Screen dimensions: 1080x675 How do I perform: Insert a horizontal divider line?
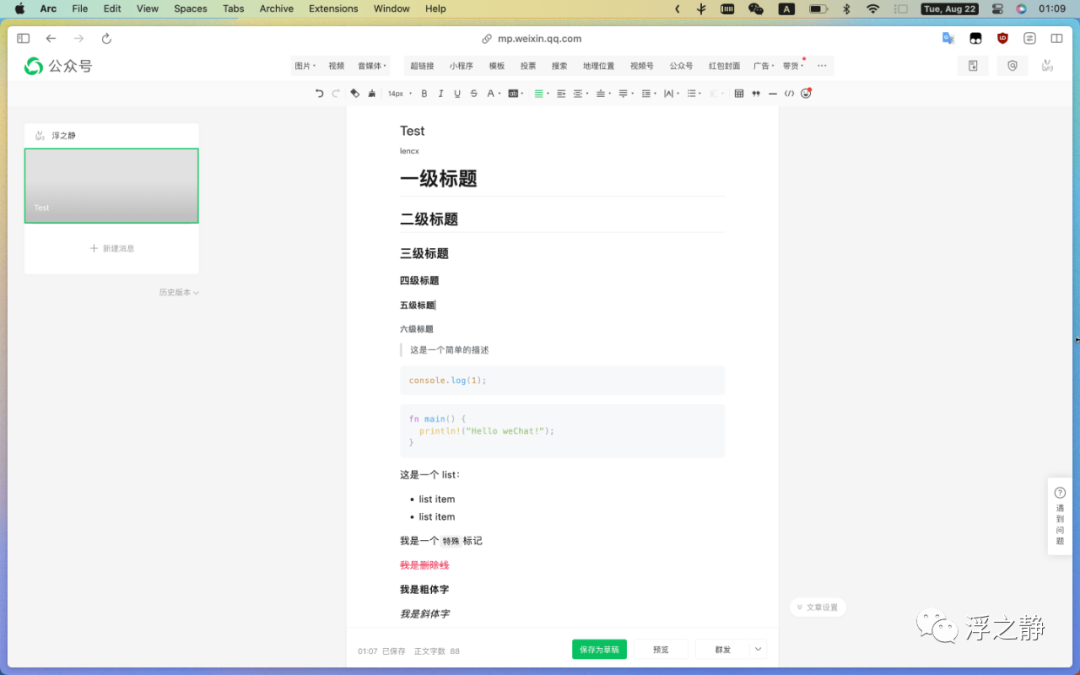[773, 94]
